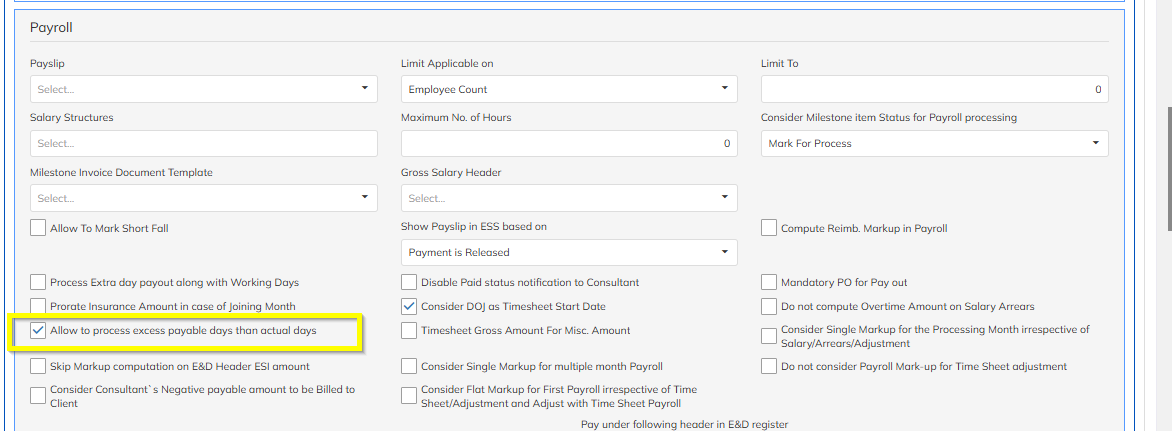Screen dimensions: 1172x431
Task: Open the Payslip dropdown
Action: [x=203, y=89]
